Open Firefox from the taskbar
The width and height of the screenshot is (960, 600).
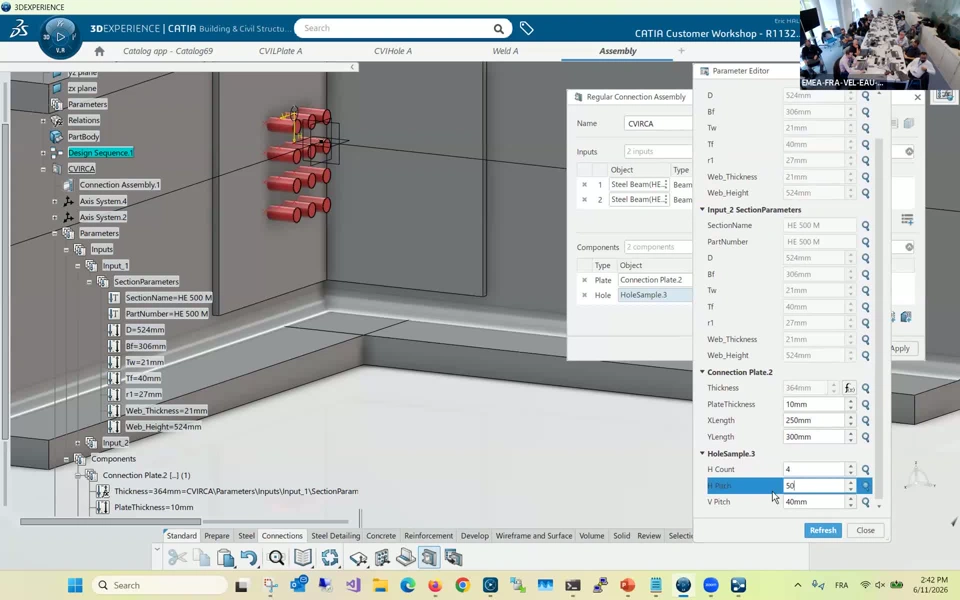pyautogui.click(x=435, y=585)
